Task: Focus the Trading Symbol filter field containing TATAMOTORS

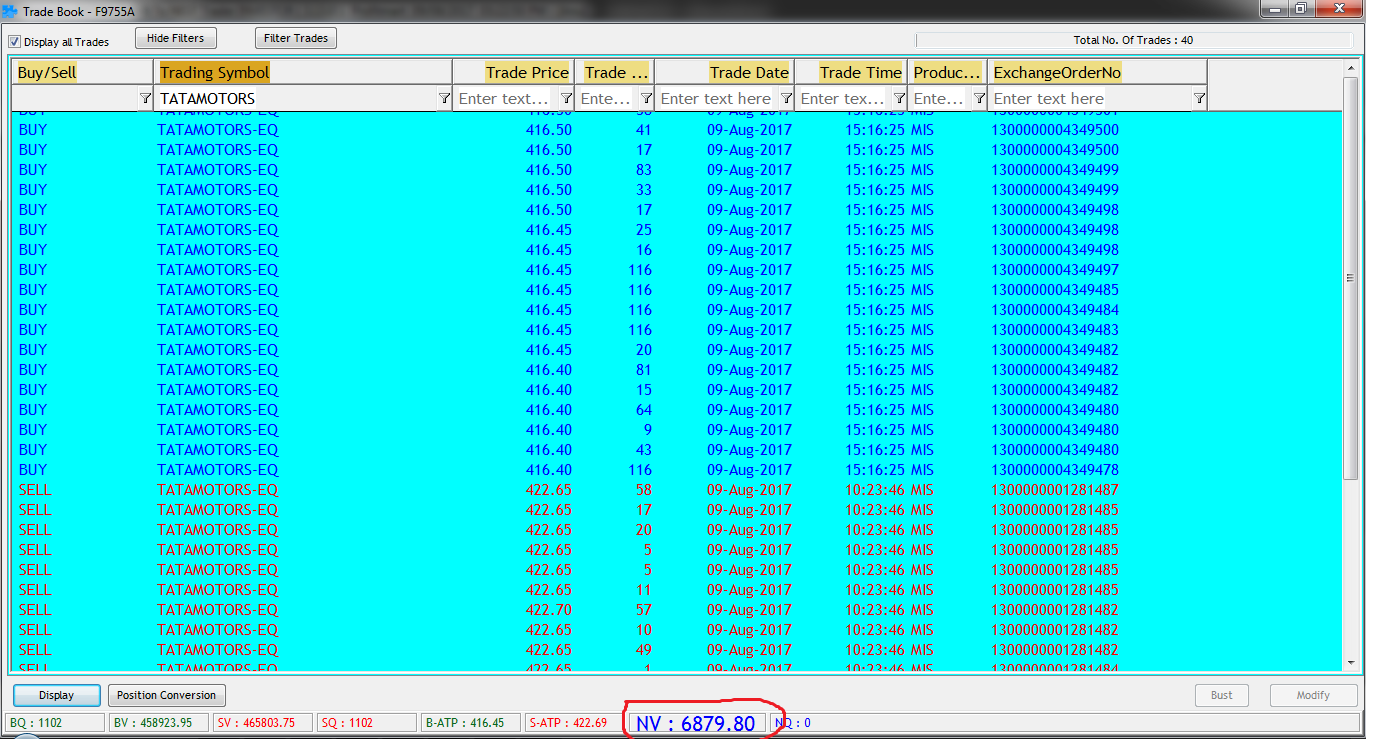Action: (x=295, y=98)
